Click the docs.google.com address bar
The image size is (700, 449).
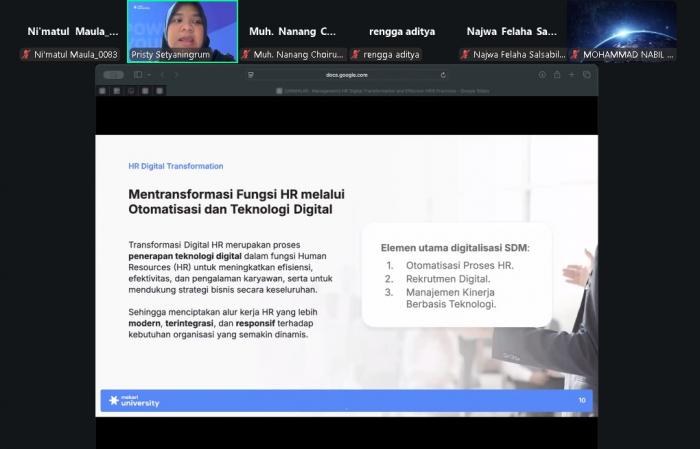pyautogui.click(x=348, y=75)
